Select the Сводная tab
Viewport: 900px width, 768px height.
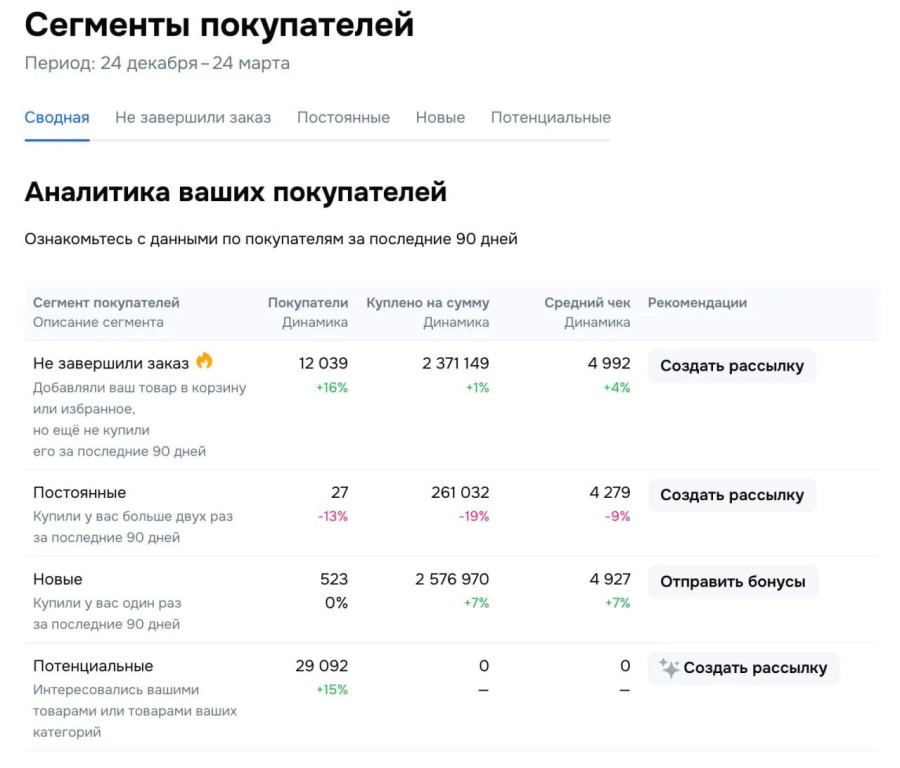tap(57, 118)
